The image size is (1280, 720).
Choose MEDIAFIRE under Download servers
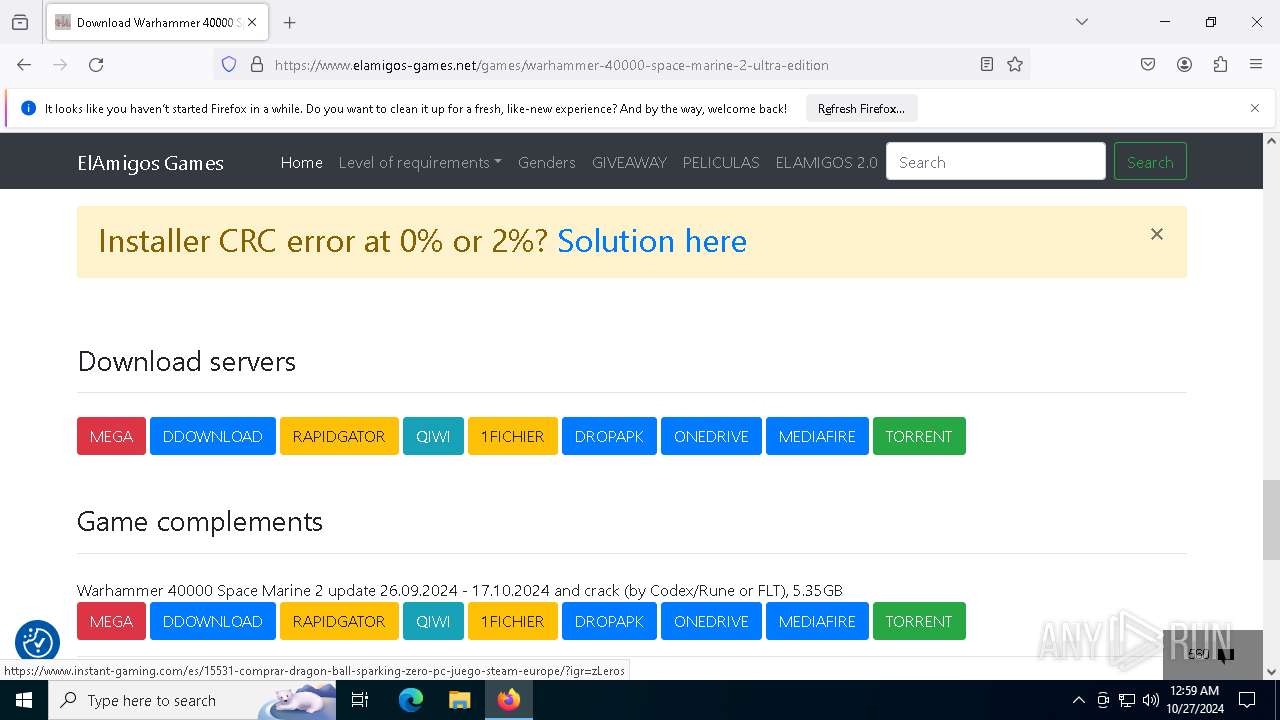click(817, 436)
